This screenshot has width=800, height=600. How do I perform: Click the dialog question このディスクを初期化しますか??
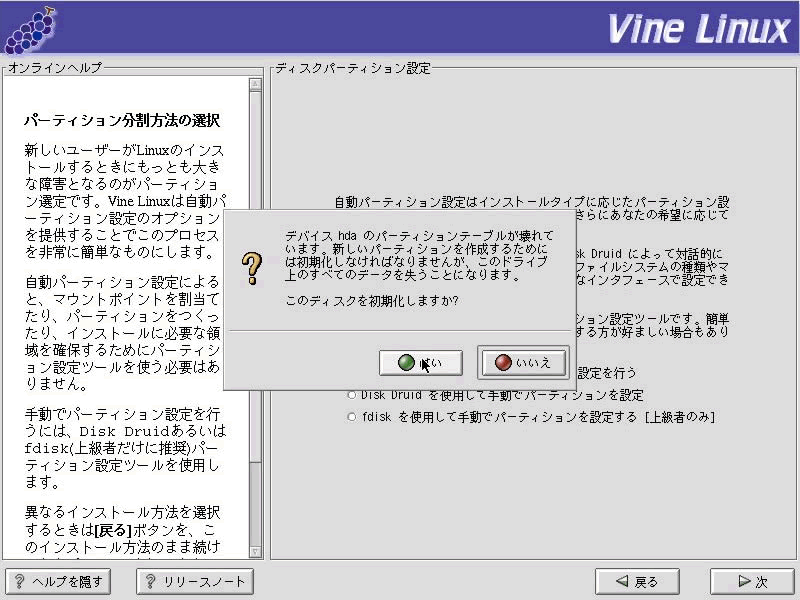[372, 301]
